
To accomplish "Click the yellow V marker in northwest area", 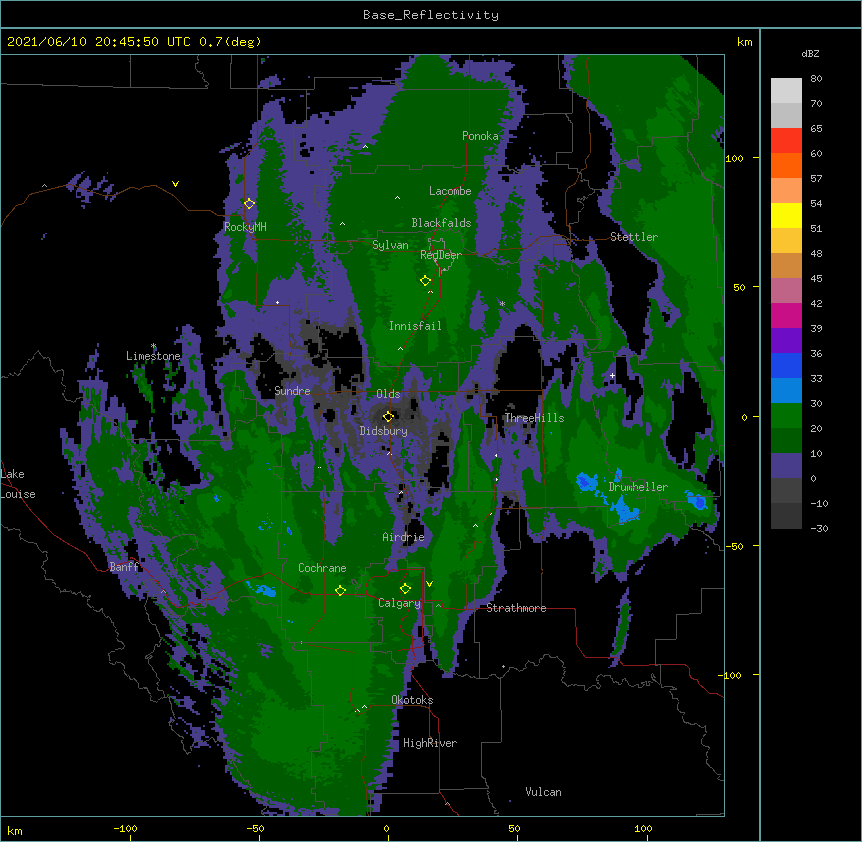I will point(175,184).
